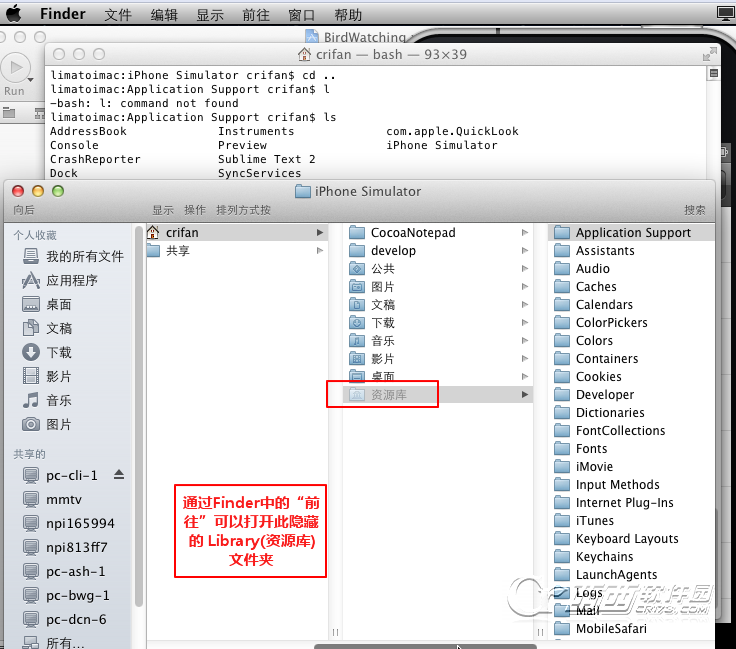
Task: Select the crifan home folder
Action: (x=237, y=232)
